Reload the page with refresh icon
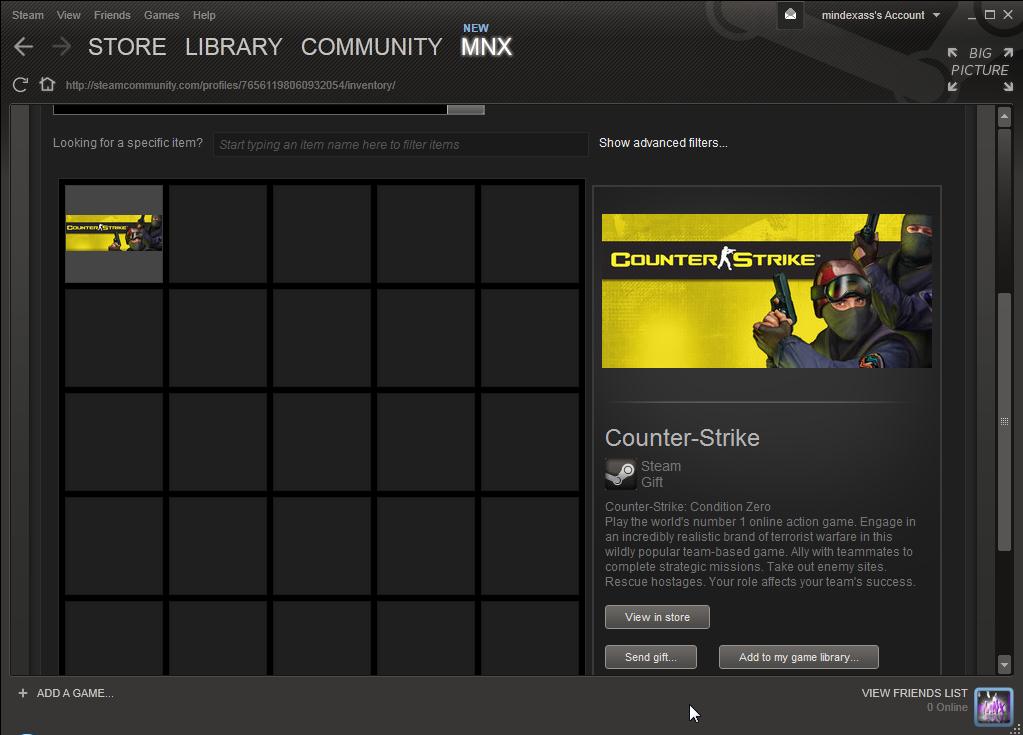Viewport: 1023px width, 735px height. tap(20, 85)
